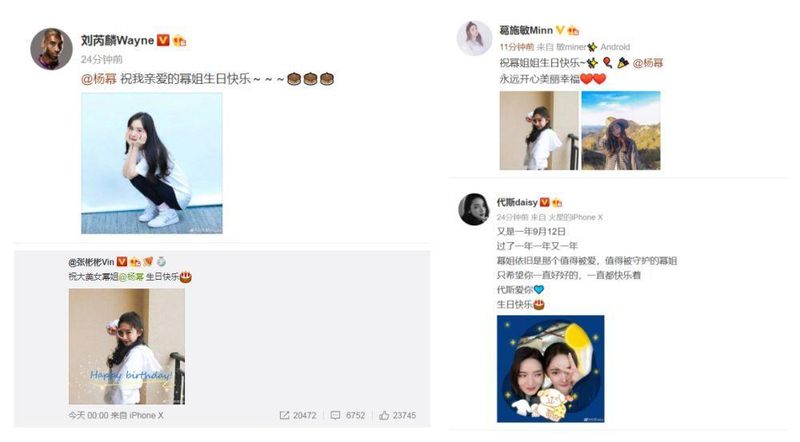Click verified badge next to 刘芮麟Wayne
The image size is (800, 442).
pos(163,40)
